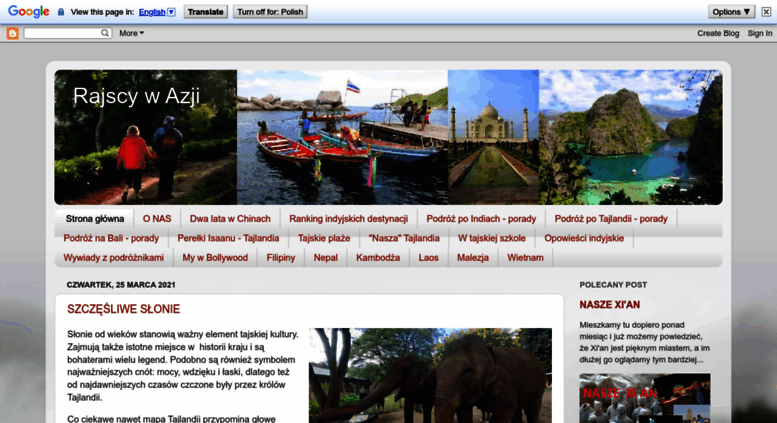Open Perełki Isaanu - Tajlandia tab
The image size is (777, 423).
tap(228, 238)
